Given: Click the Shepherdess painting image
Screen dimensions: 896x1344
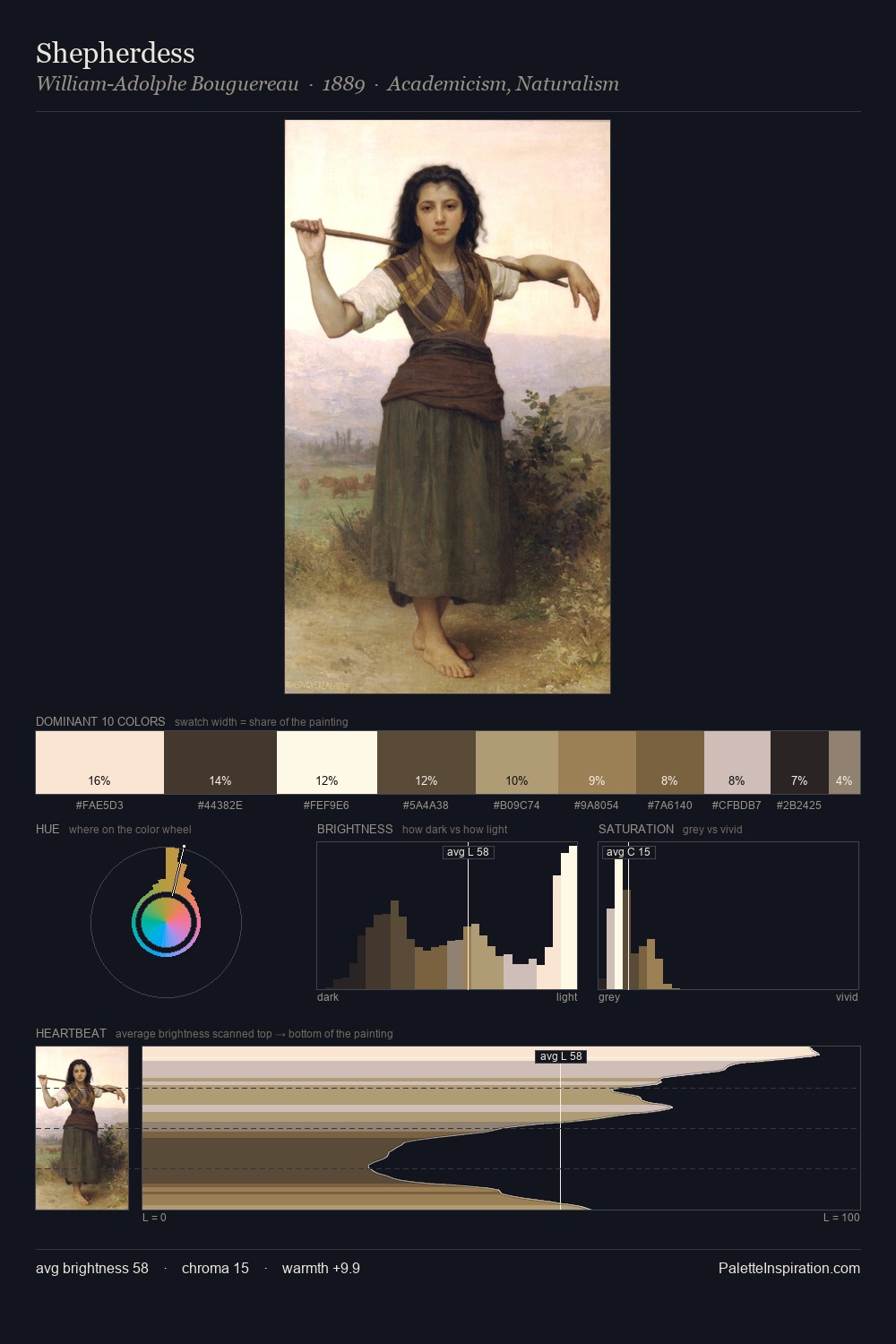Looking at the screenshot, I should click(447, 407).
